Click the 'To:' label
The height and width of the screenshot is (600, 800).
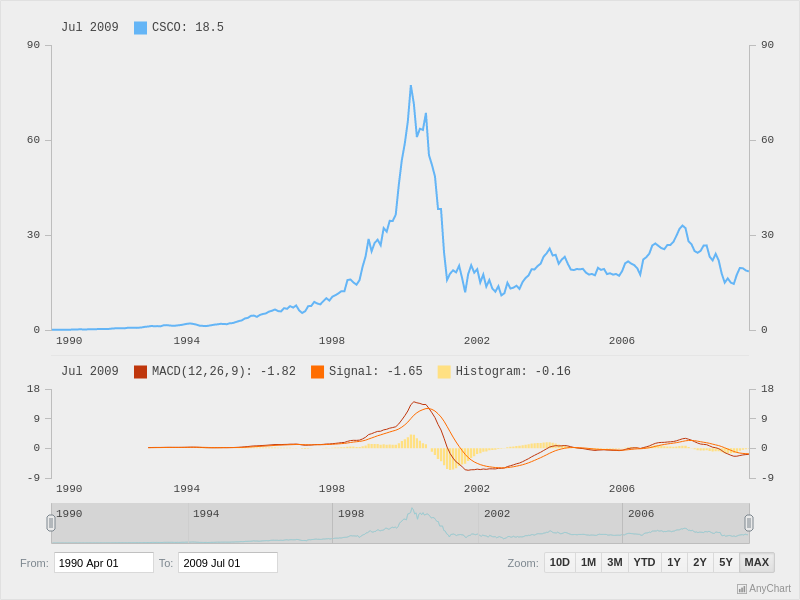point(166,563)
